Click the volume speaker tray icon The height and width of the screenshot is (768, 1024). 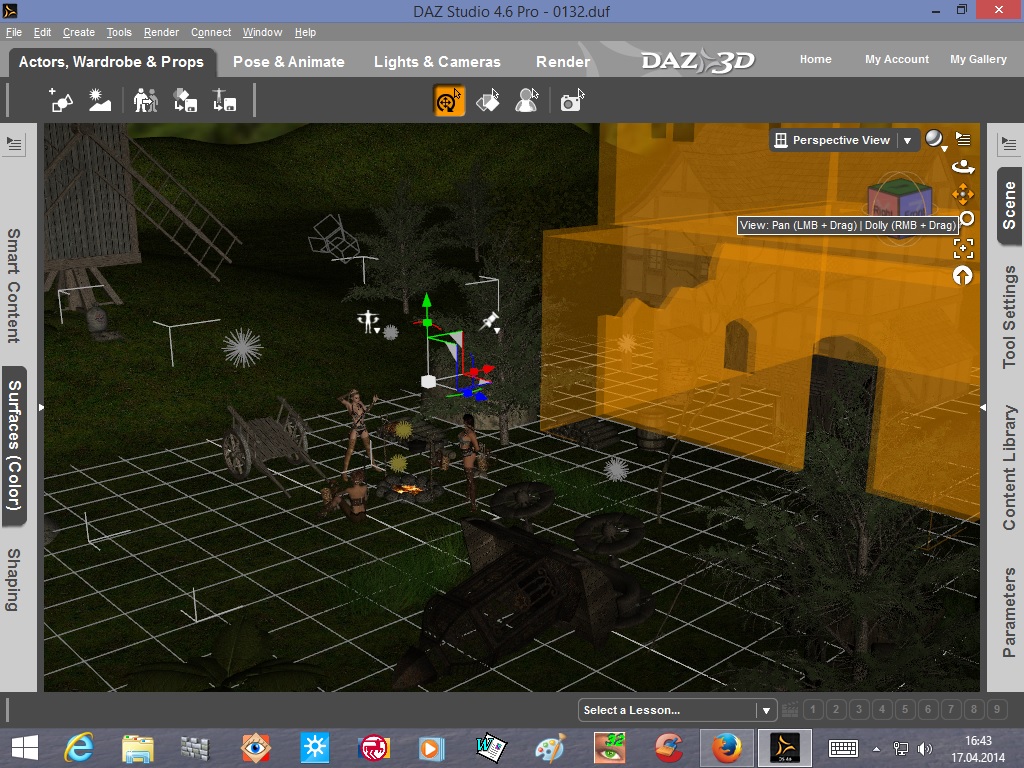[x=925, y=749]
